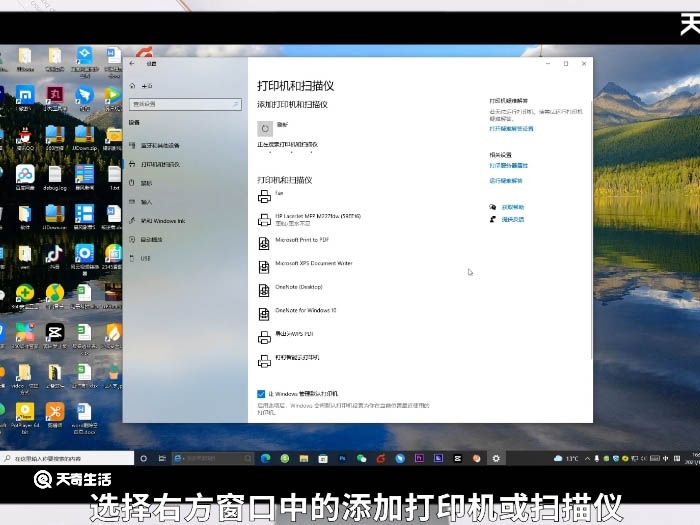Image resolution: width=700 pixels, height=525 pixels.
Task: Open Task View from the taskbar
Action: (162, 458)
